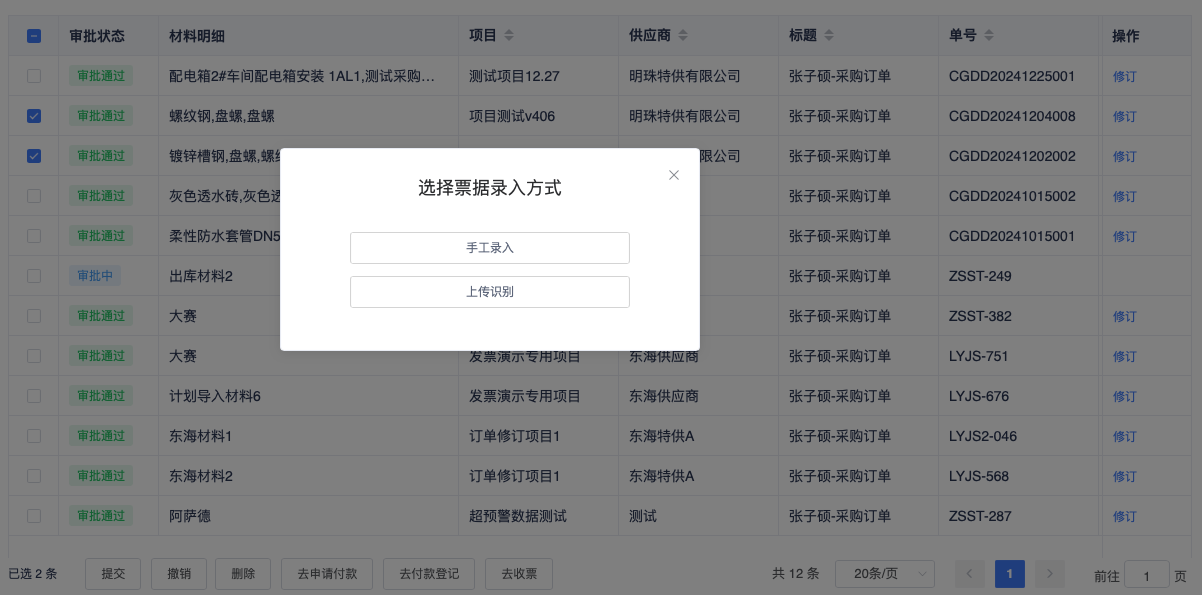Screen dimensions: 1202x595
Task: Check the row CGDD20241015002 checkbox
Action: (34, 196)
